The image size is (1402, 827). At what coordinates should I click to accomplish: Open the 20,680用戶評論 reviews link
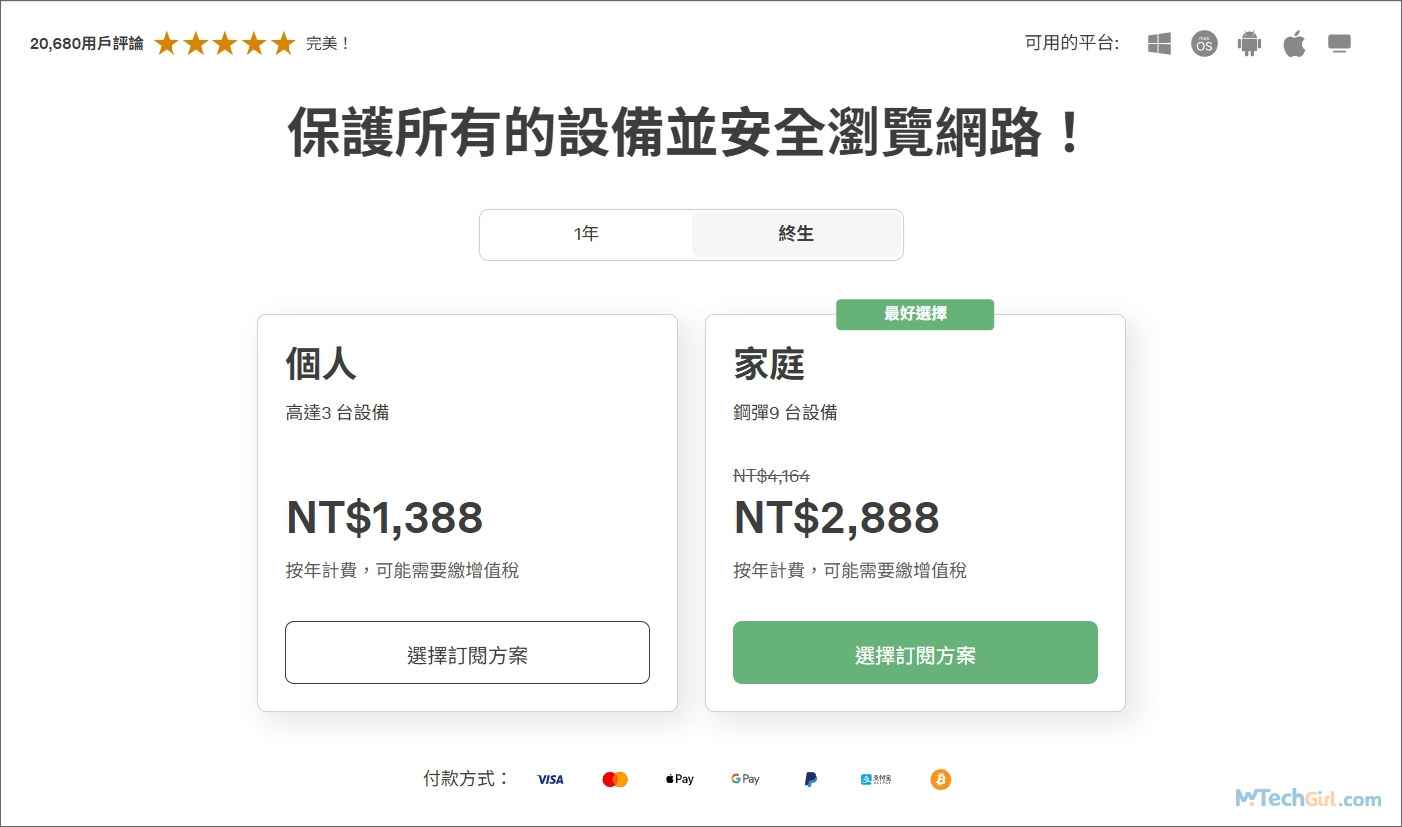87,44
